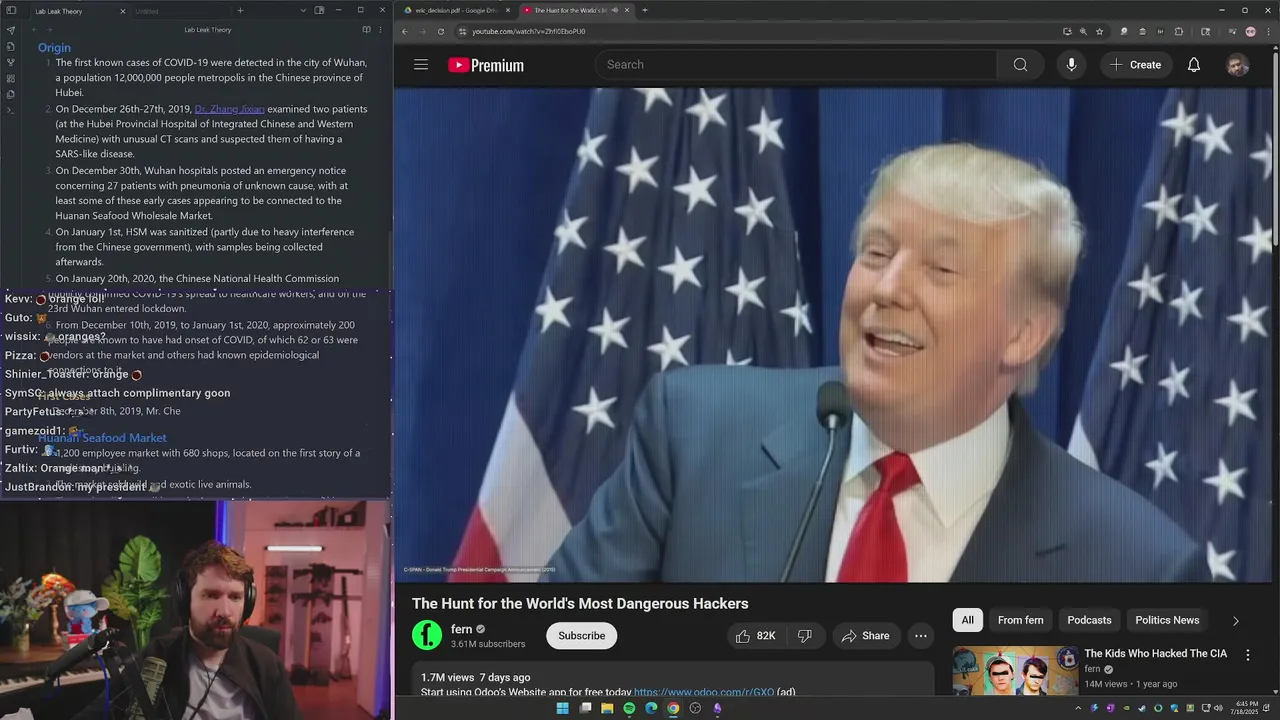The height and width of the screenshot is (720, 1280).
Task: Select From fern filter chip
Action: 1020,620
